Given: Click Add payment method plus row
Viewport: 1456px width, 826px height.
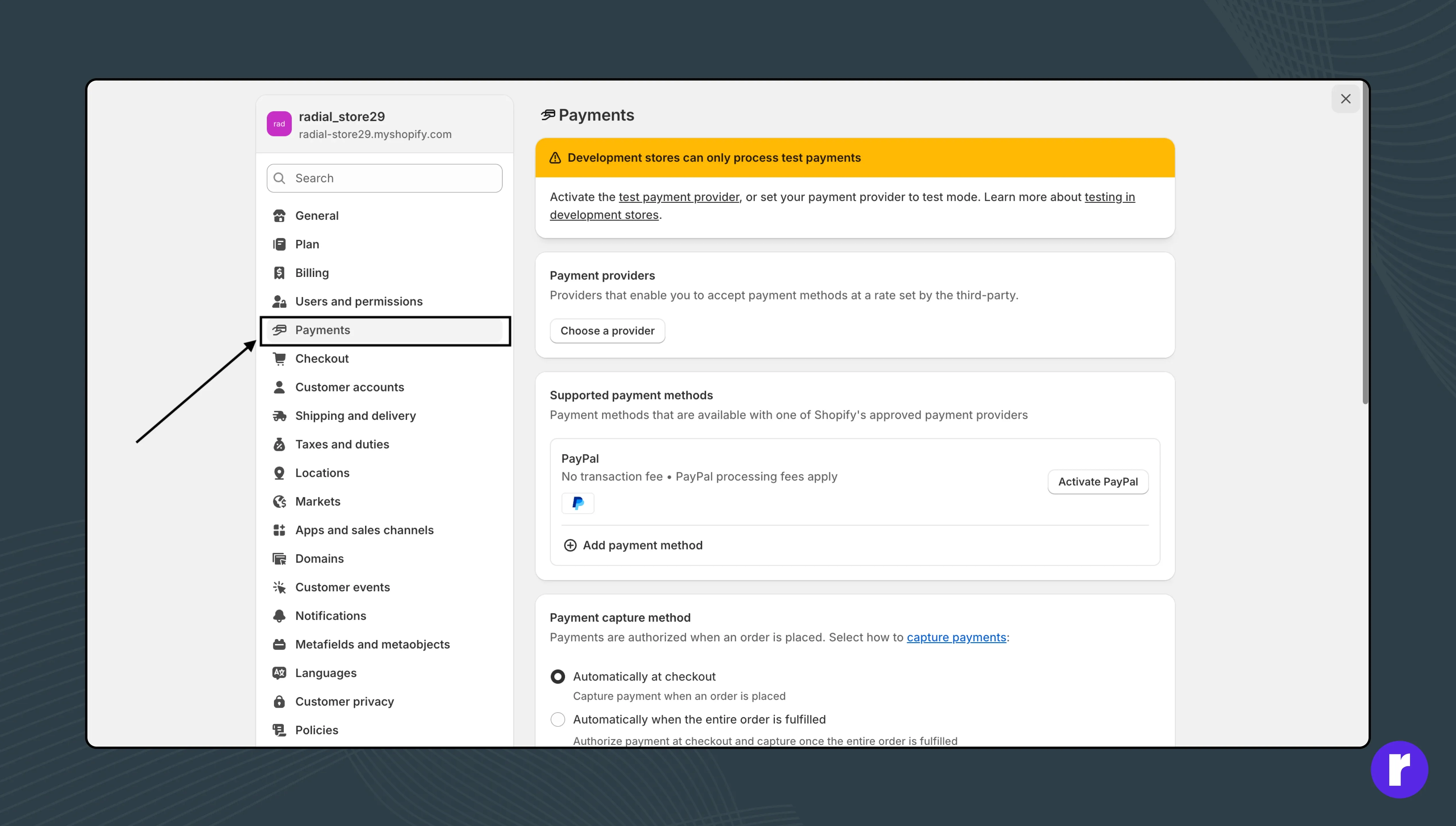Looking at the screenshot, I should tap(633, 545).
